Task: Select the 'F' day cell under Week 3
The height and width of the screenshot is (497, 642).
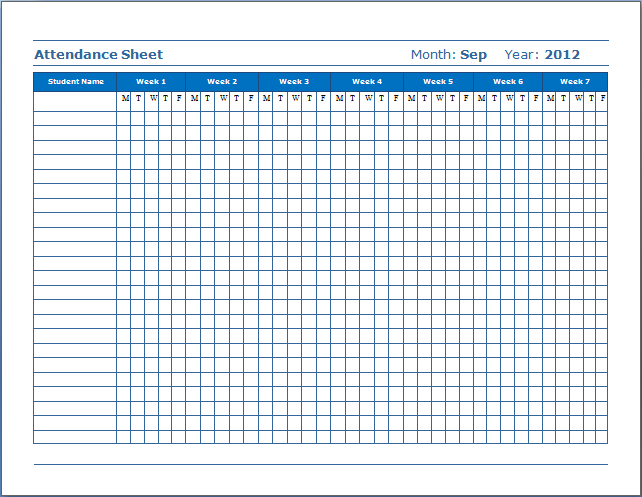Action: coord(323,101)
